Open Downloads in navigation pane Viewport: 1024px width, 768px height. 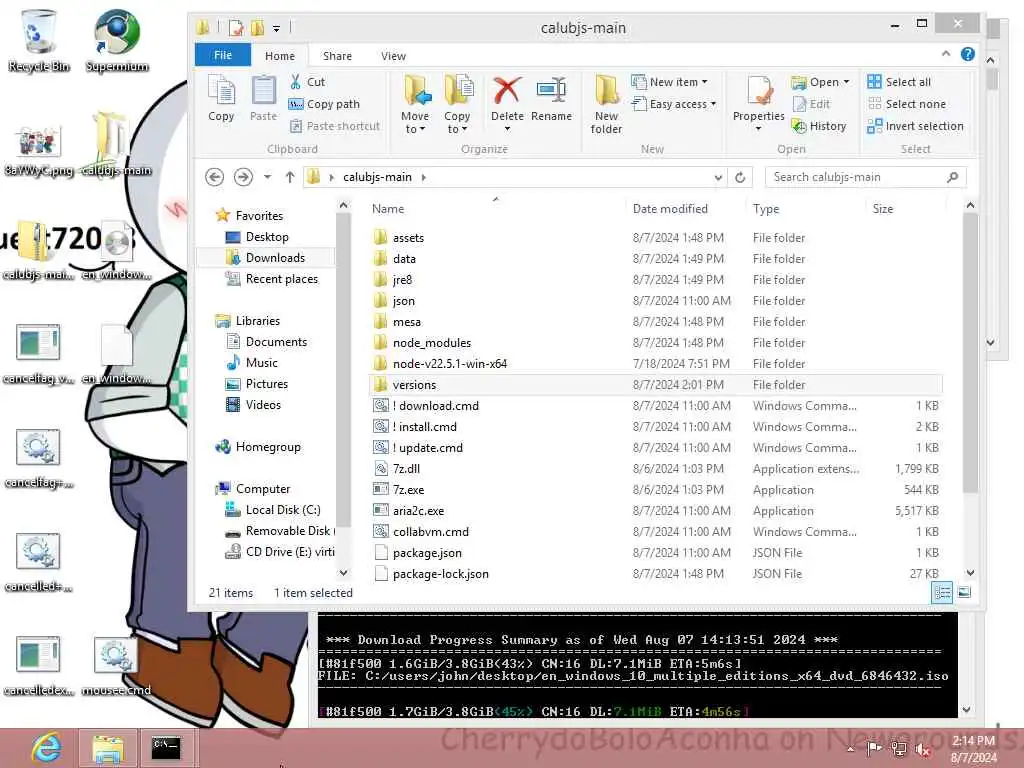coord(275,258)
